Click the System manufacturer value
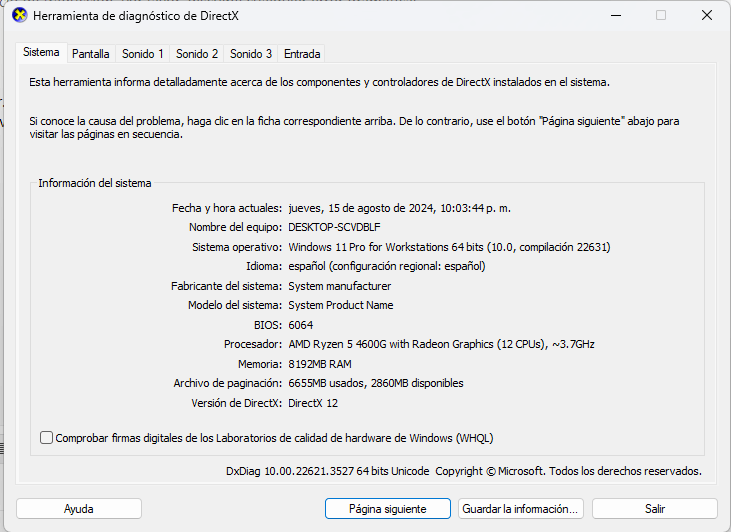 point(340,286)
